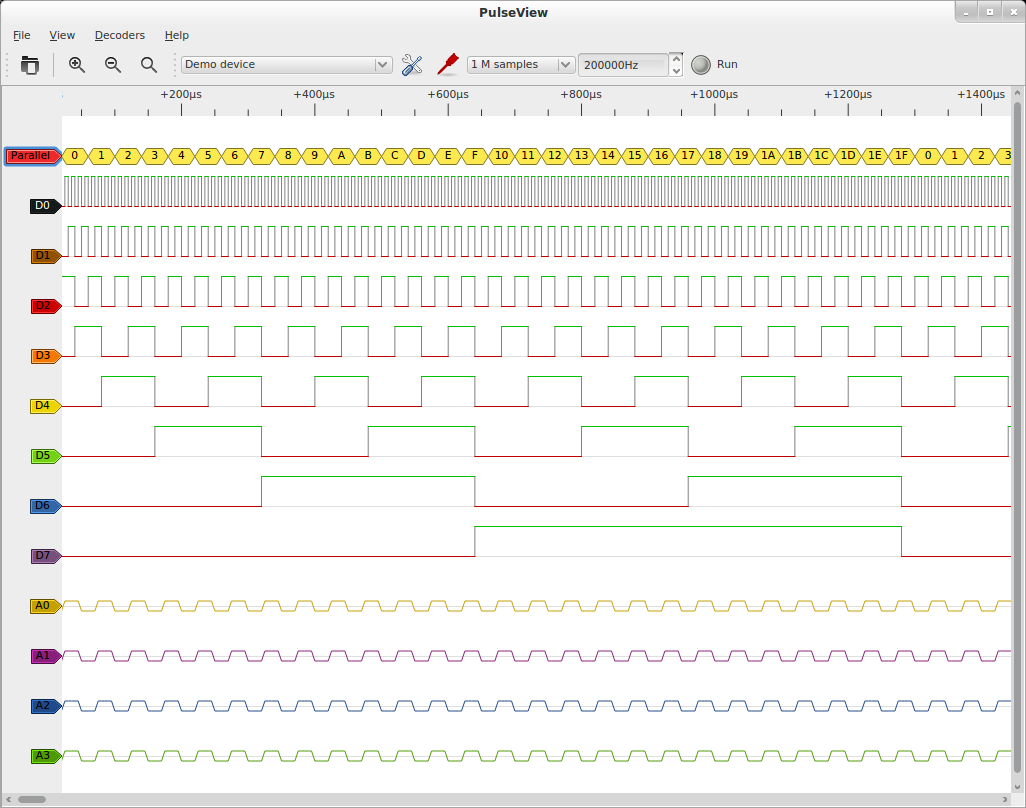Screen dimensions: 1026x808
Task: Select the Parallel decoder trace label
Action: (x=31, y=156)
